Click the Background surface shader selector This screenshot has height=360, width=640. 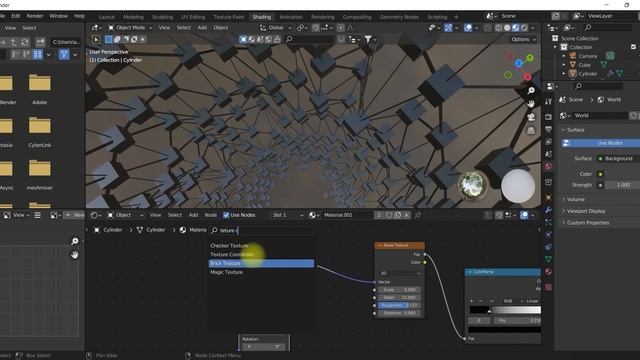click(618, 158)
